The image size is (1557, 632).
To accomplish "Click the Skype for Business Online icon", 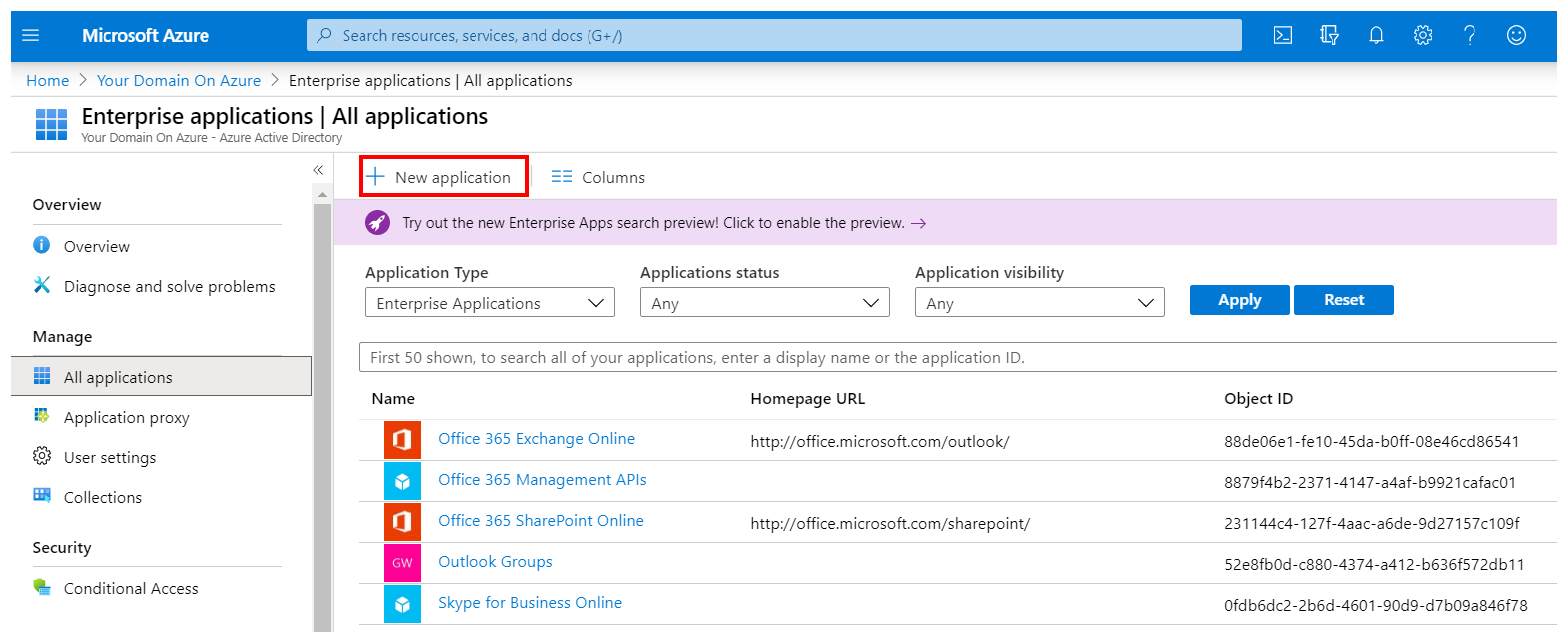I will pos(403,603).
